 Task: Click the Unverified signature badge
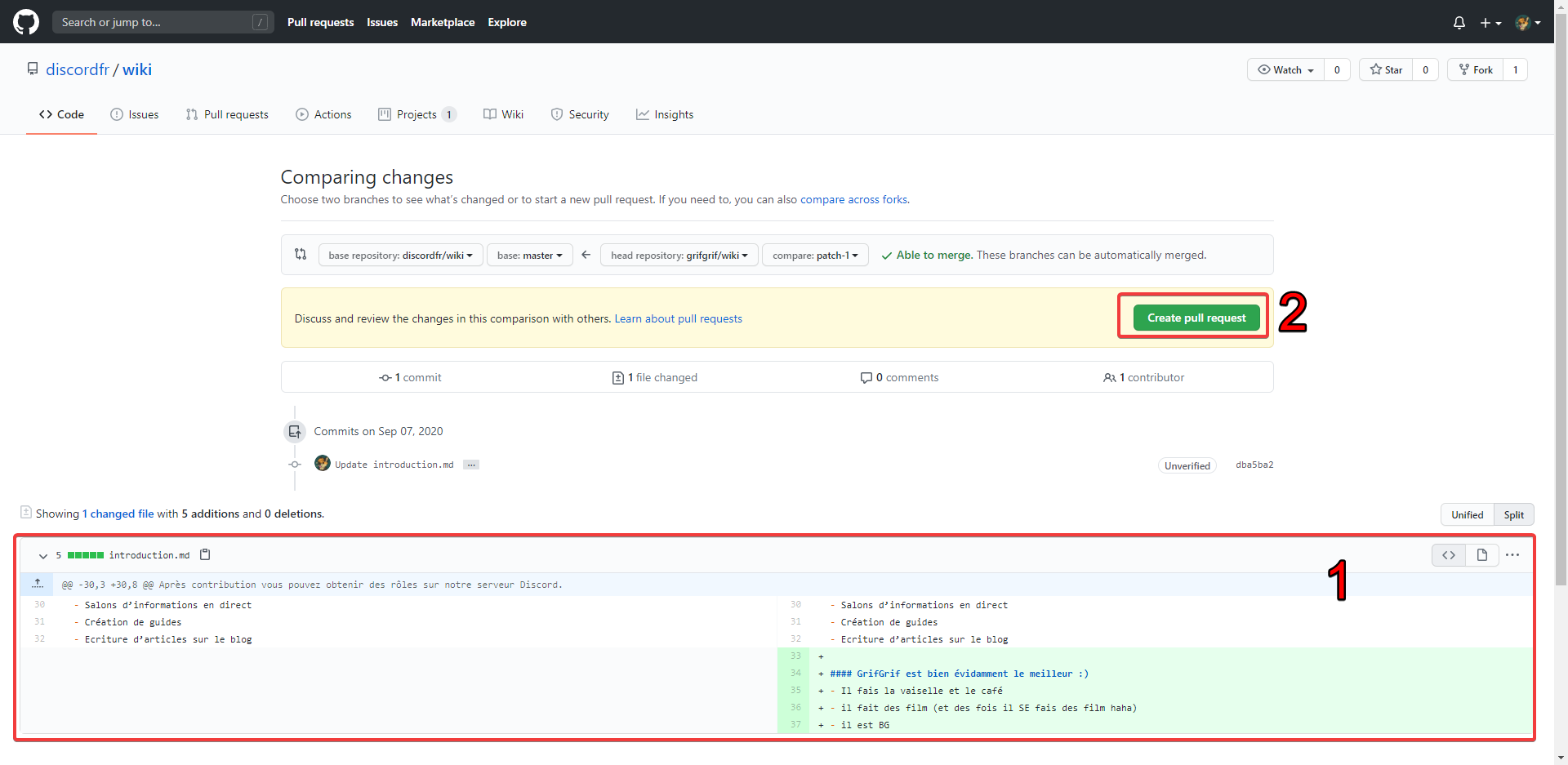(x=1187, y=465)
